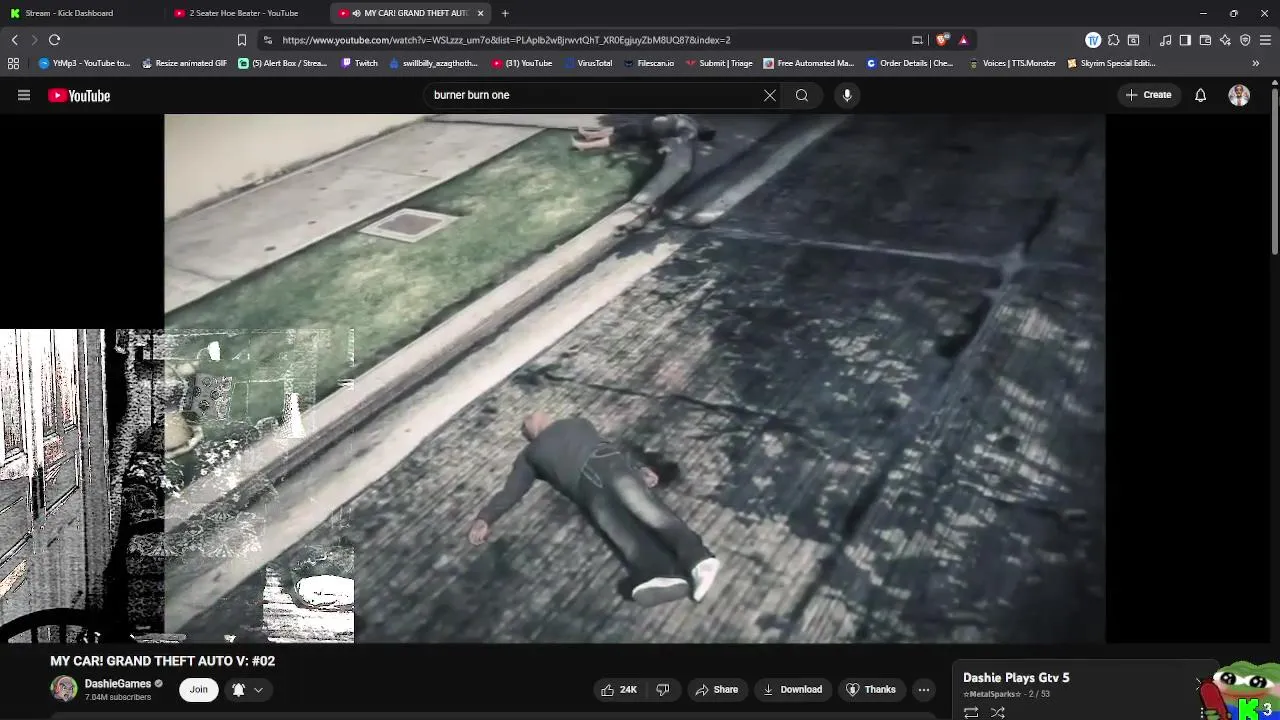This screenshot has width=1280, height=720.
Task: Open the bookmarks apps grid icon
Action: click(x=13, y=63)
